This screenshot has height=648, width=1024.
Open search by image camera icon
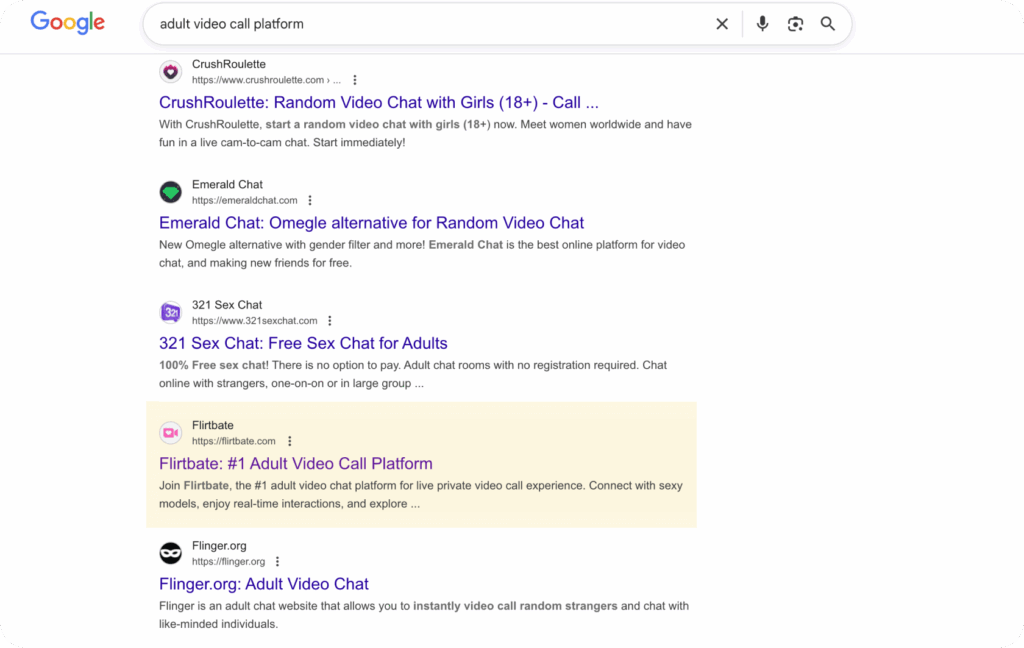795,24
